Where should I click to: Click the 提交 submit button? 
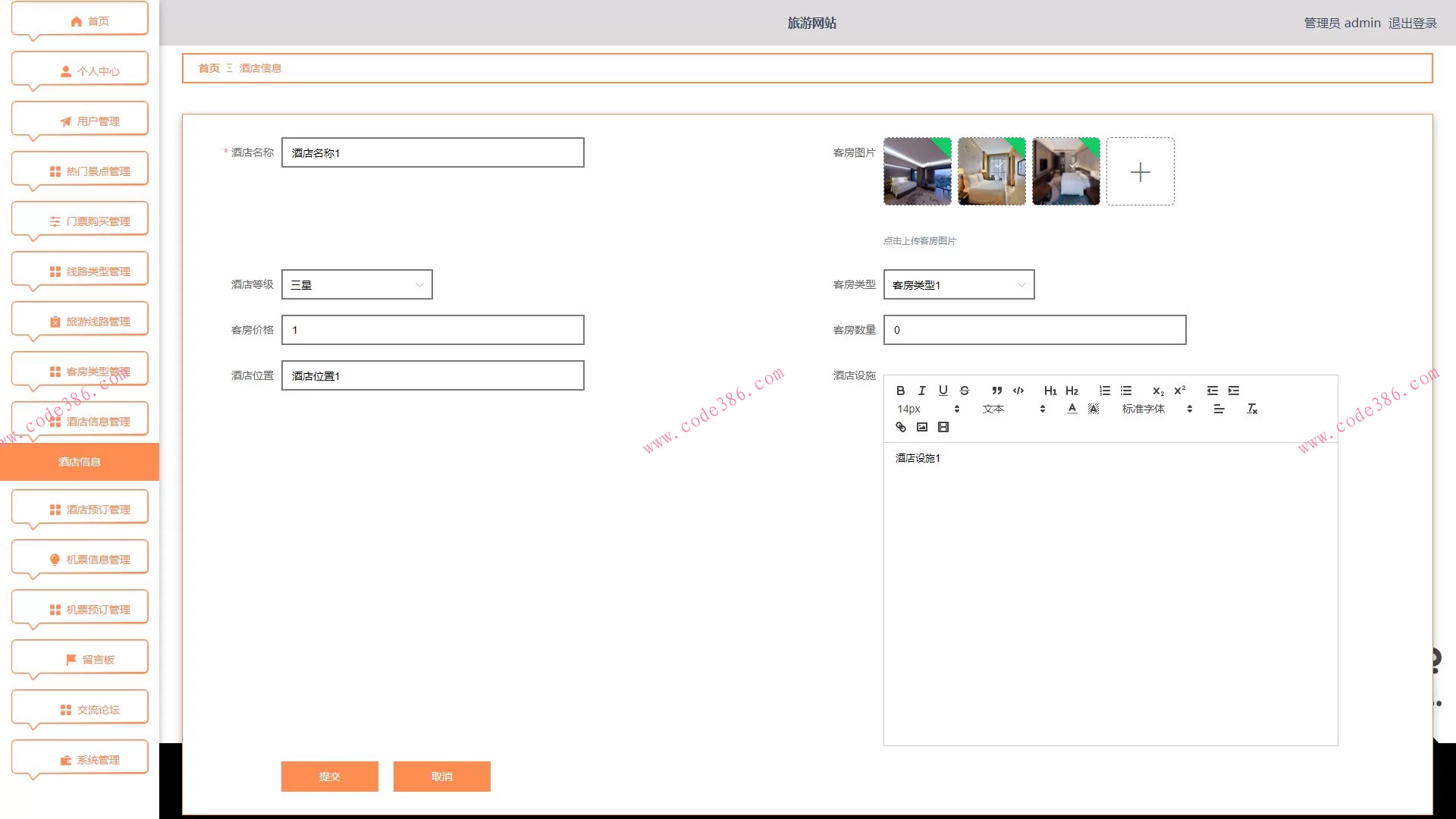click(329, 777)
